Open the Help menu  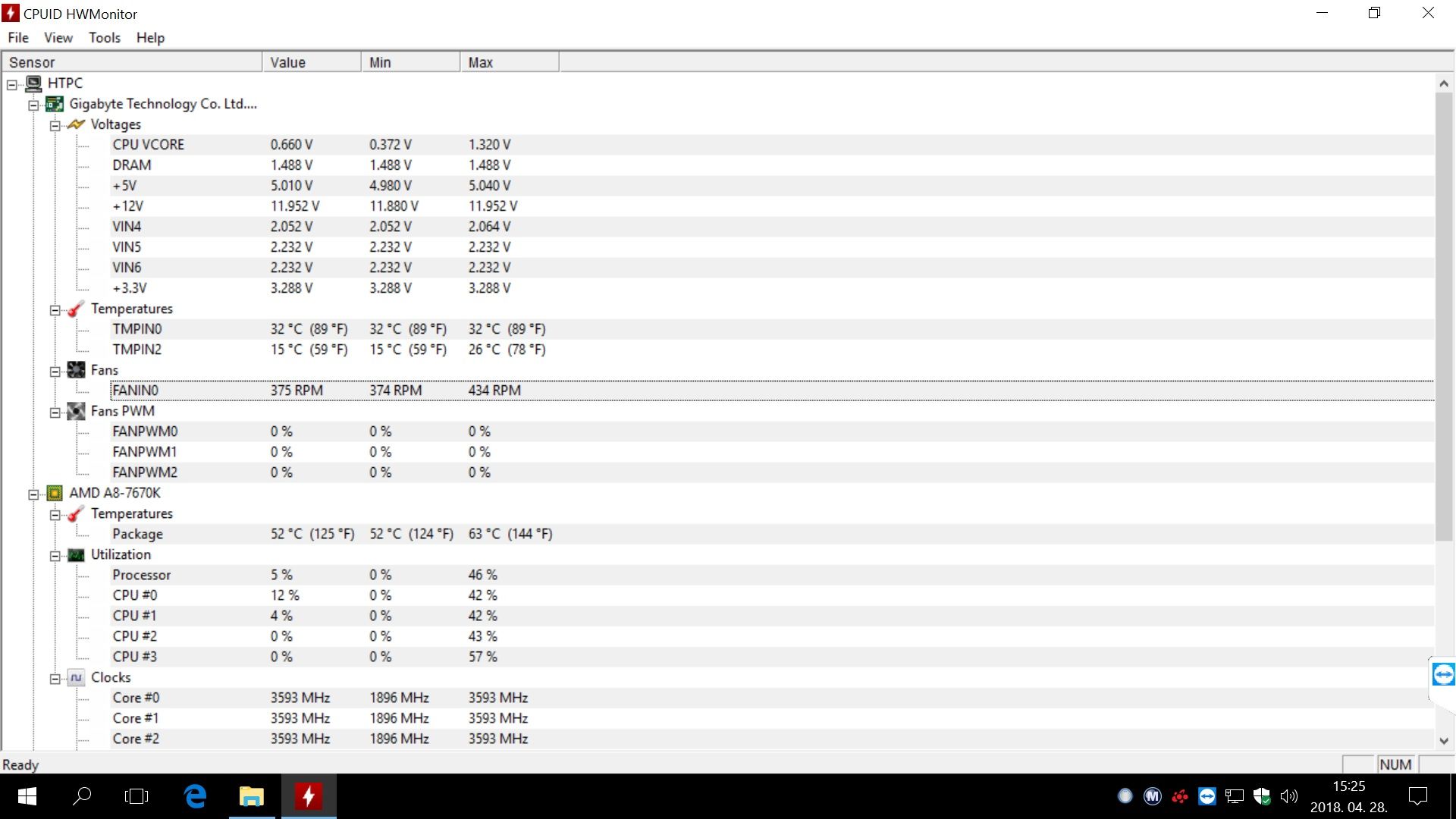(x=150, y=38)
